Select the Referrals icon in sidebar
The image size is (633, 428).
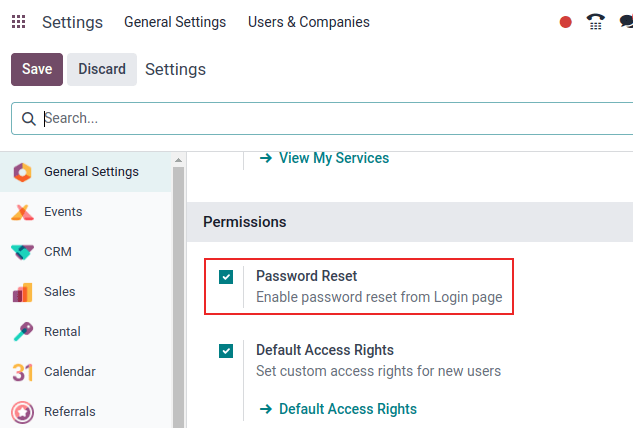tap(22, 411)
